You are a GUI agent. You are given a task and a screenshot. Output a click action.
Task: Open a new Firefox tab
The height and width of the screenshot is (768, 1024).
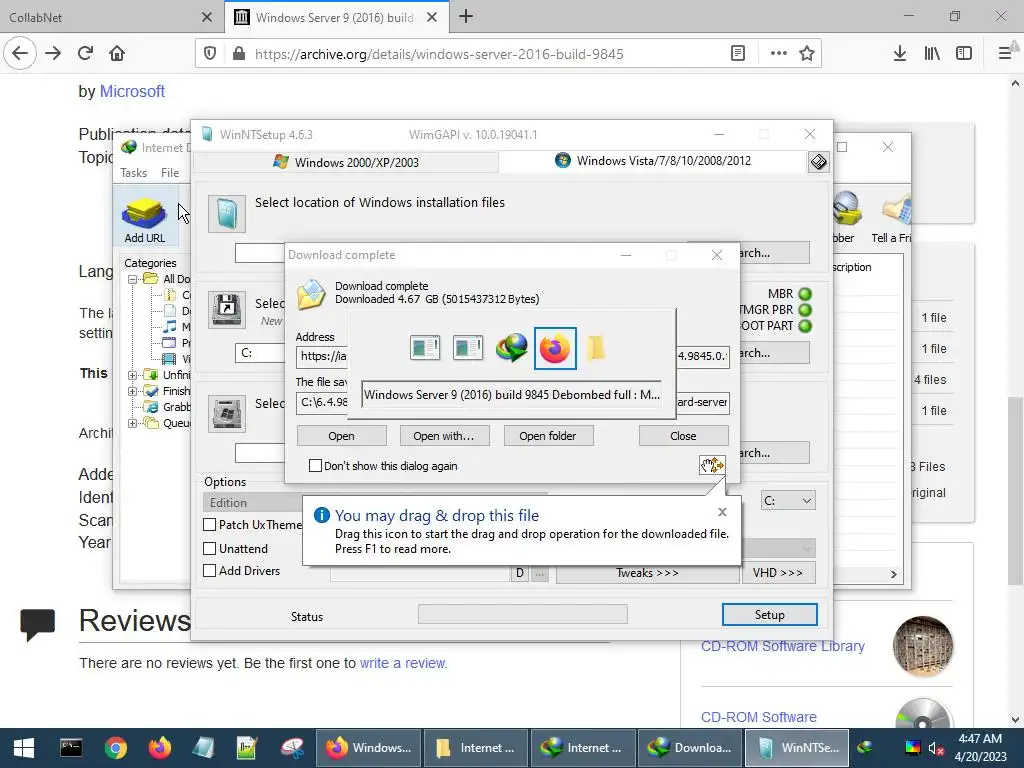tap(466, 17)
